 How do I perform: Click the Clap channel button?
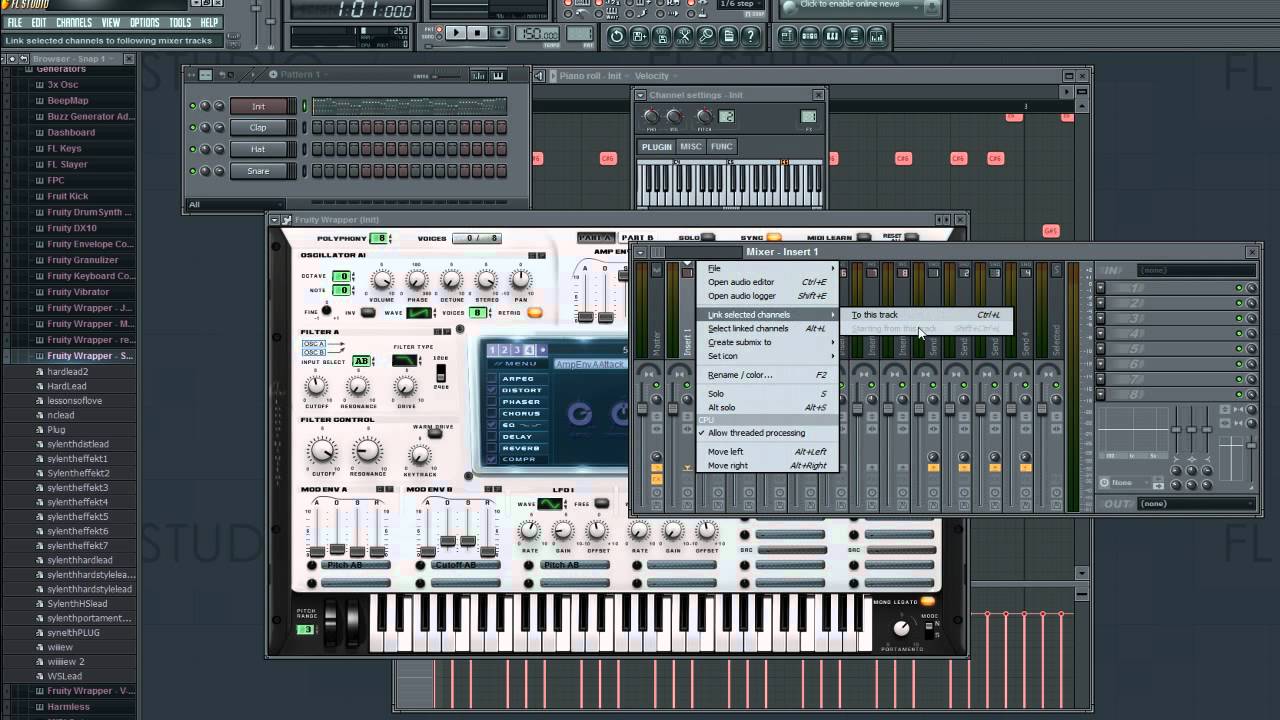tap(258, 128)
